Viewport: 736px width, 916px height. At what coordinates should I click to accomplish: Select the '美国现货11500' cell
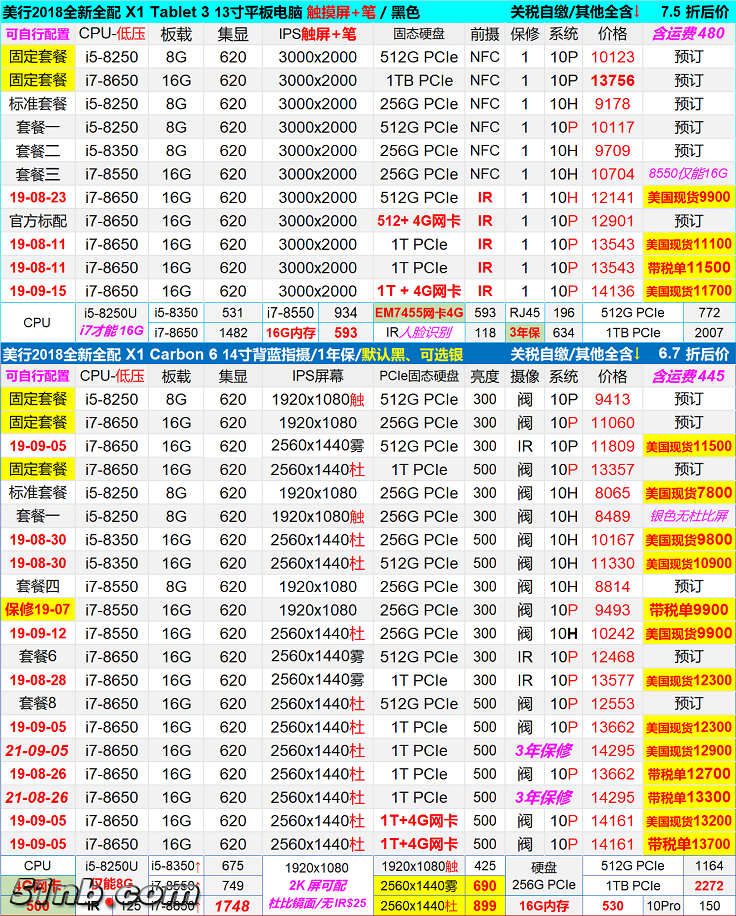pos(688,446)
